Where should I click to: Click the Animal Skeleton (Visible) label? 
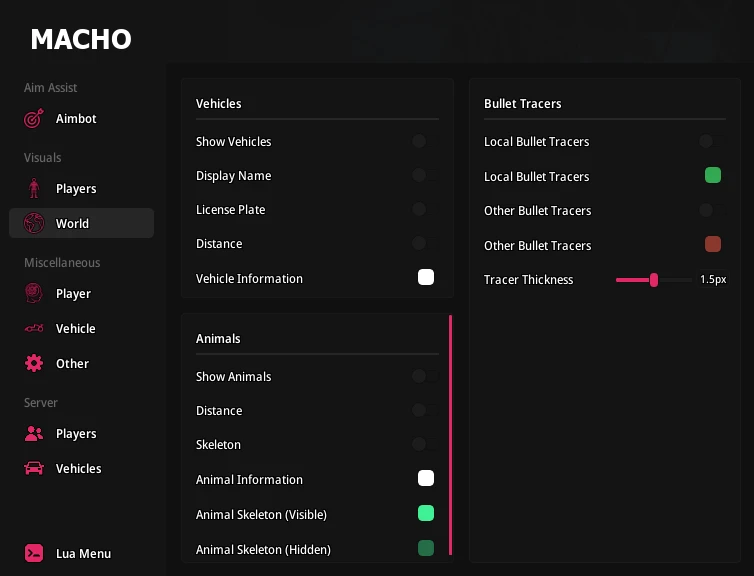261,514
